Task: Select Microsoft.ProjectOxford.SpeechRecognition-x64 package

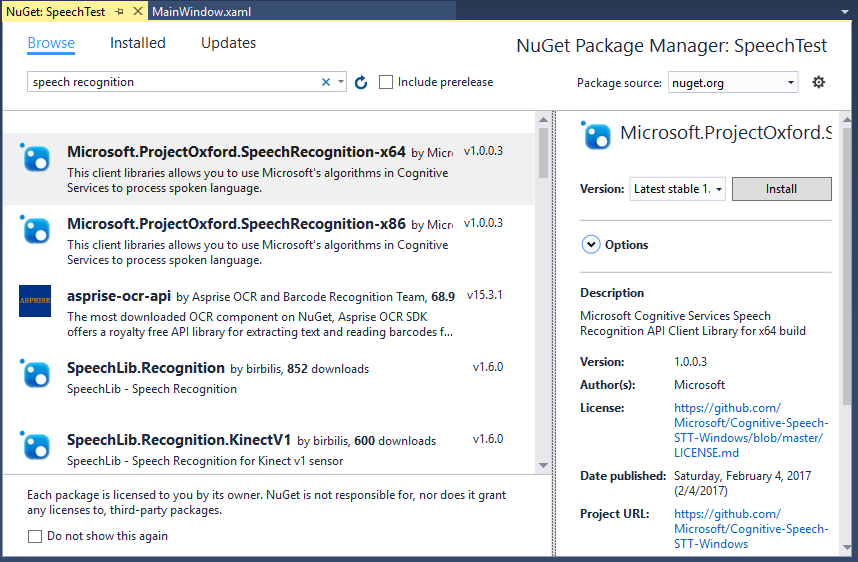Action: coord(269,169)
